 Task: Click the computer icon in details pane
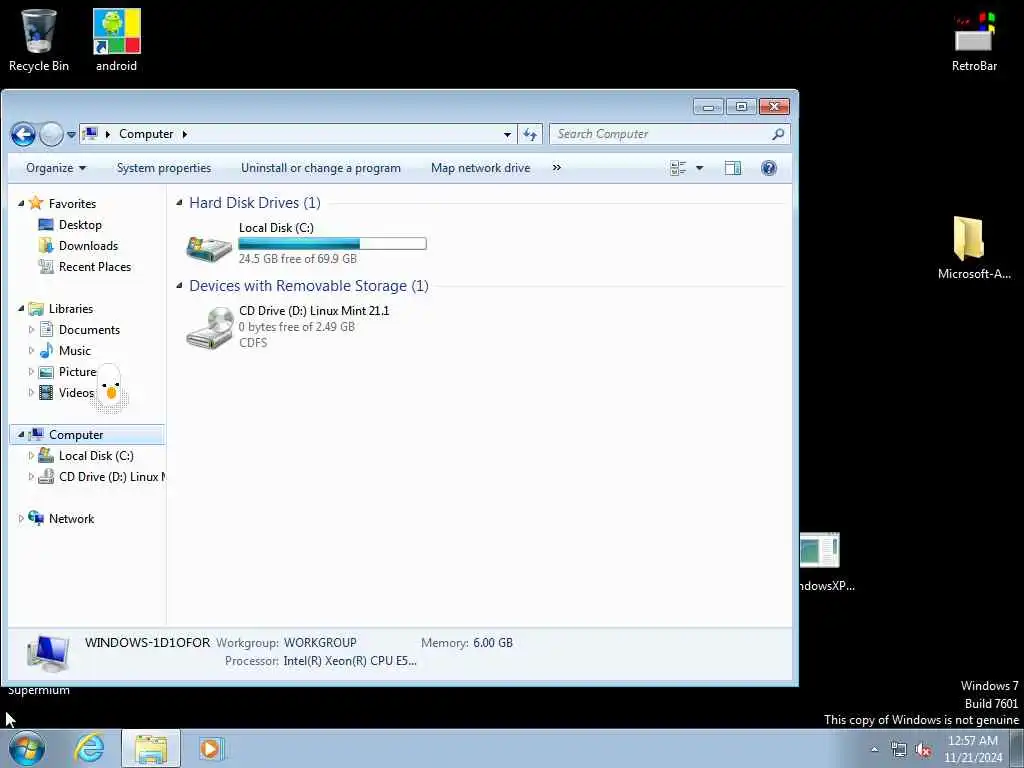click(x=48, y=653)
